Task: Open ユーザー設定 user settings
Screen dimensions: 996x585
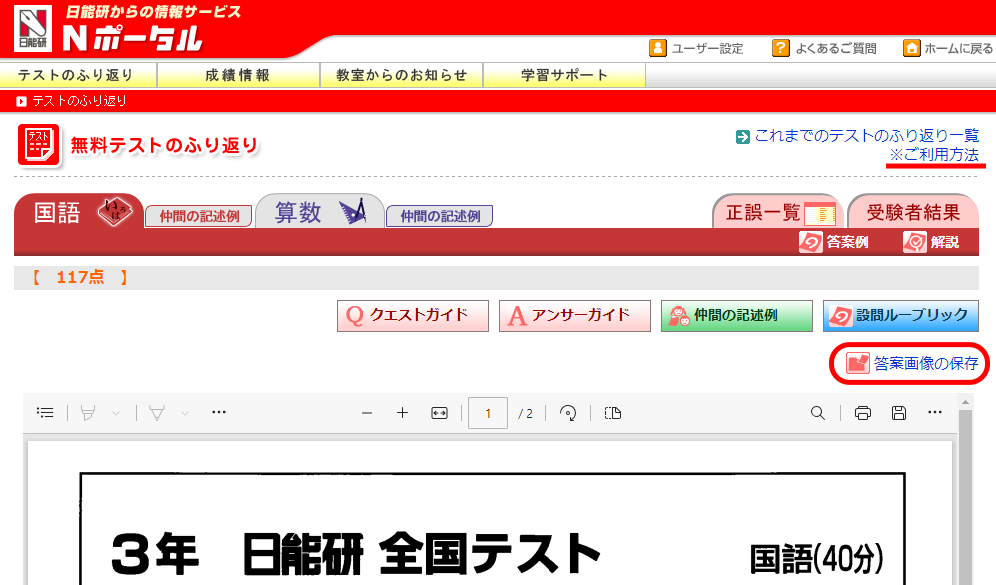Action: tap(696, 48)
